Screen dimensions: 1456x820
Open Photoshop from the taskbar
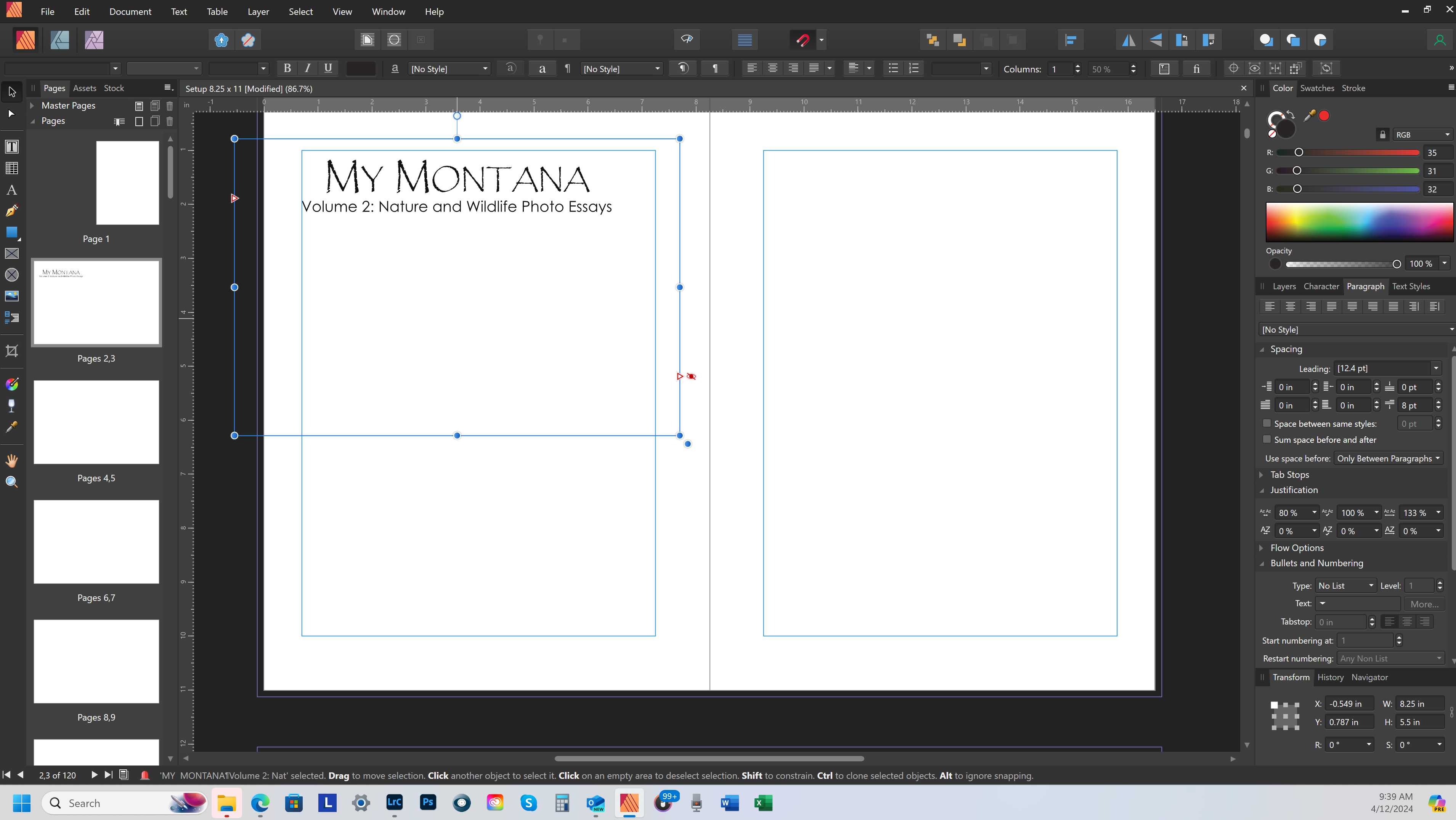pyautogui.click(x=428, y=802)
